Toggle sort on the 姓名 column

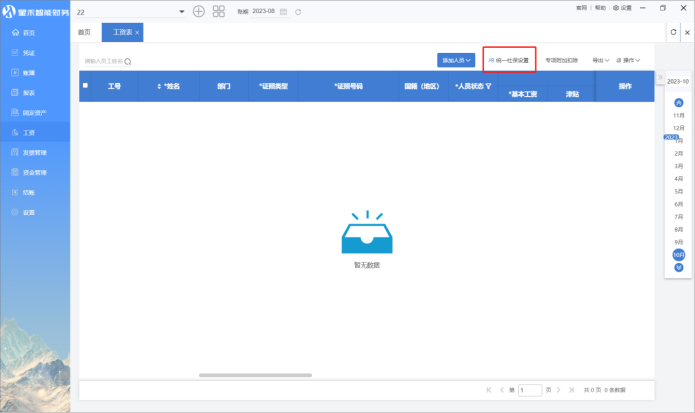[159, 86]
